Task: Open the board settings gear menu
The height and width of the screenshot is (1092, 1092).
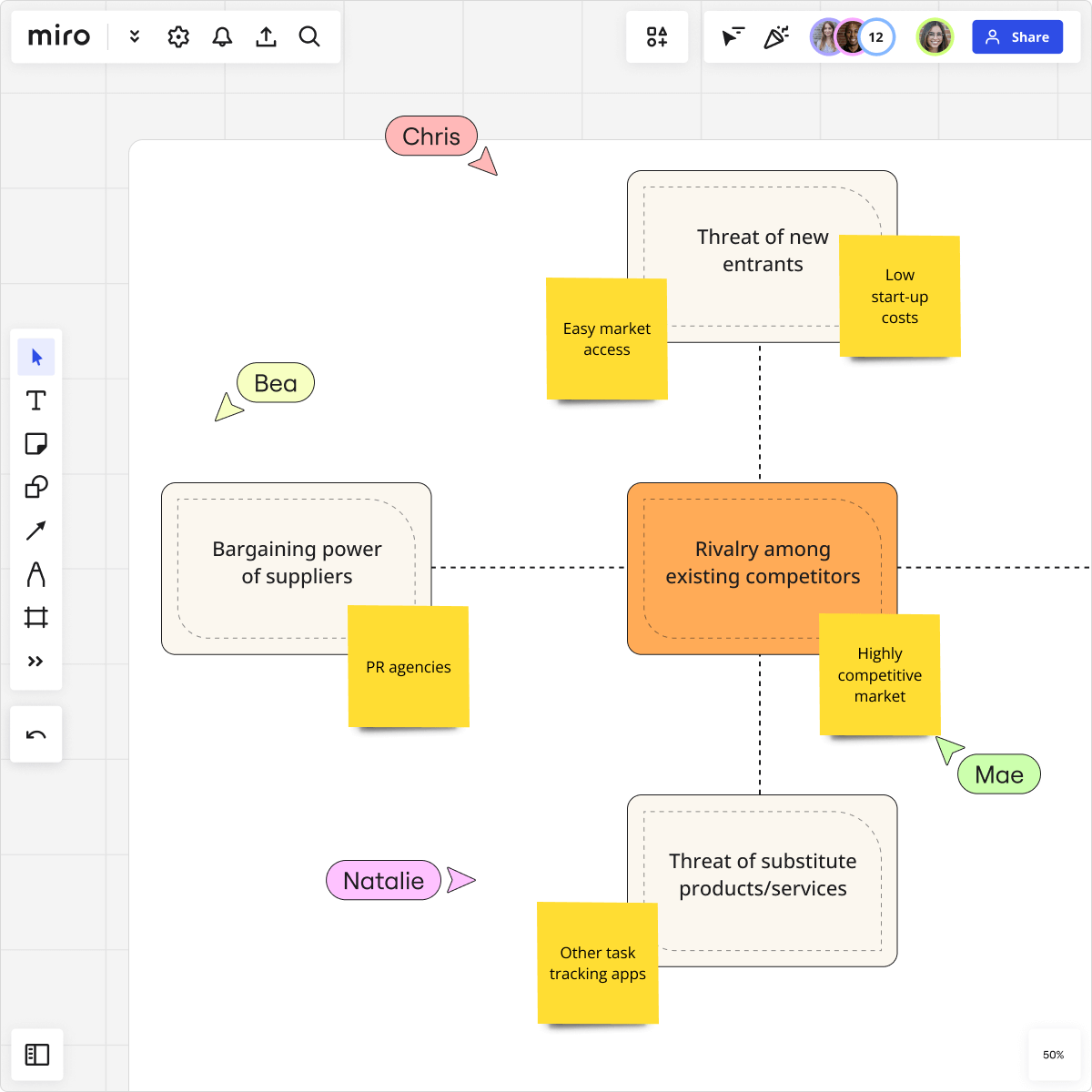Action: point(178,36)
